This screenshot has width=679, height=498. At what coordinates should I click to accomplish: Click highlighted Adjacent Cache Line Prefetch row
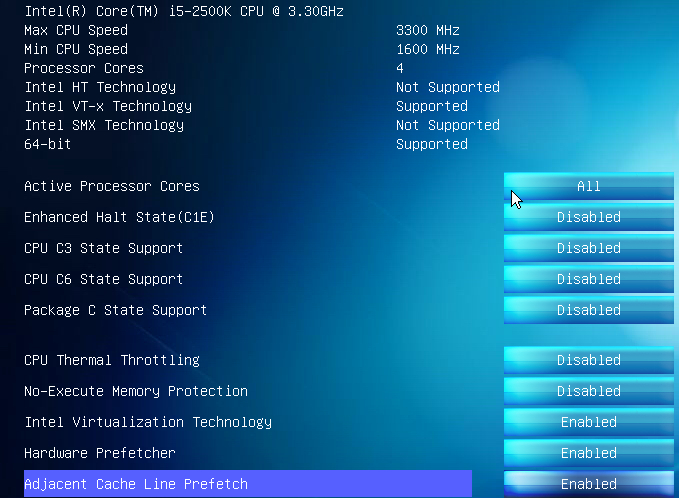coord(248,484)
